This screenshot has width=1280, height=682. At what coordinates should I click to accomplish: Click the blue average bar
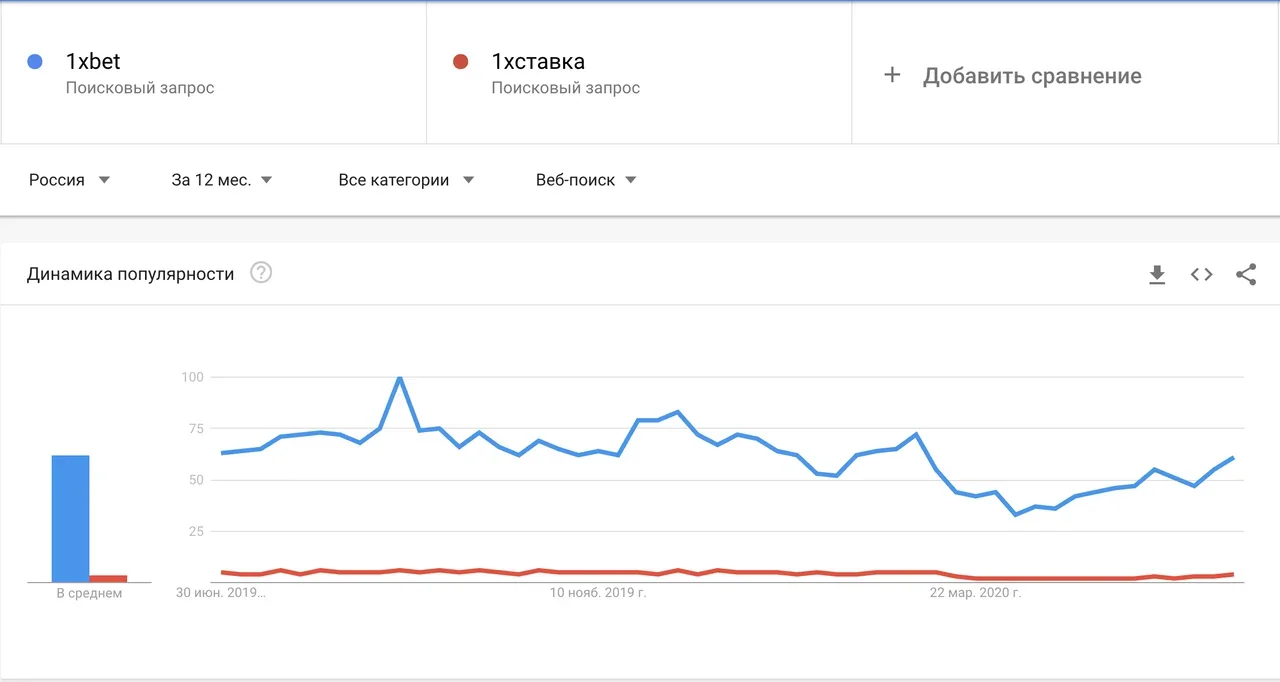click(x=71, y=518)
